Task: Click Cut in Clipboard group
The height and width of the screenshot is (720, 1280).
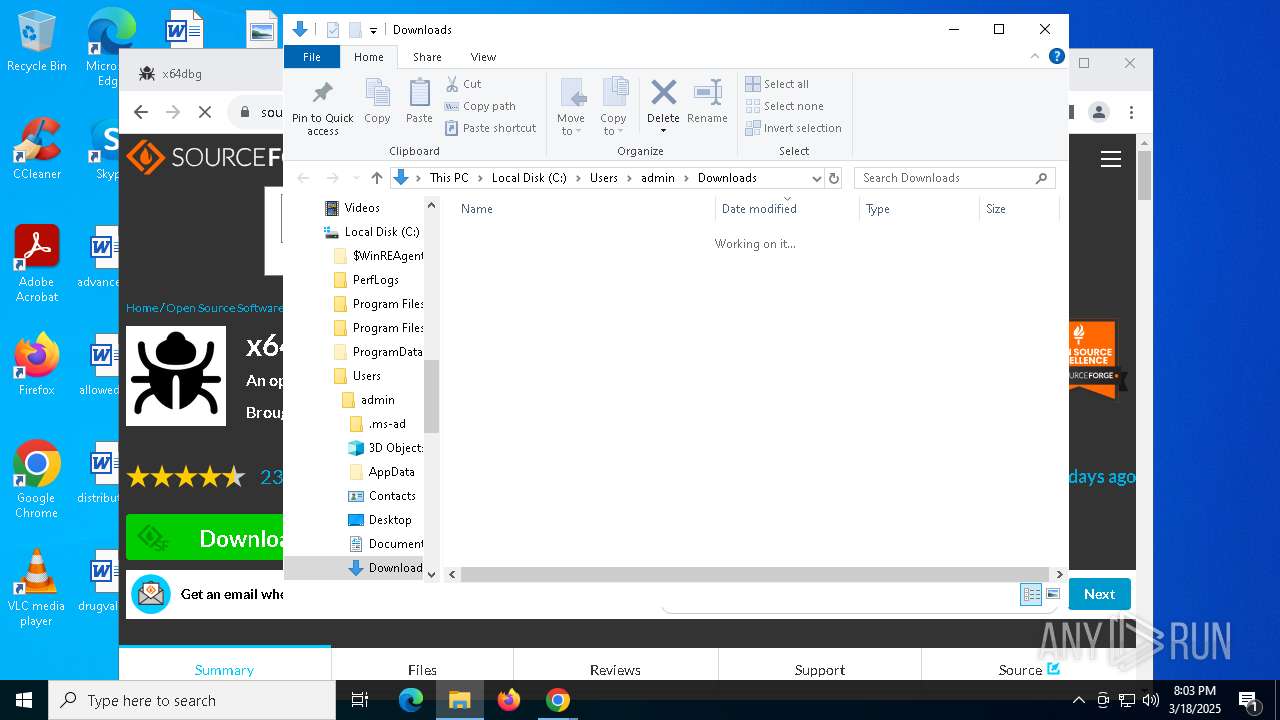Action: tap(463, 84)
